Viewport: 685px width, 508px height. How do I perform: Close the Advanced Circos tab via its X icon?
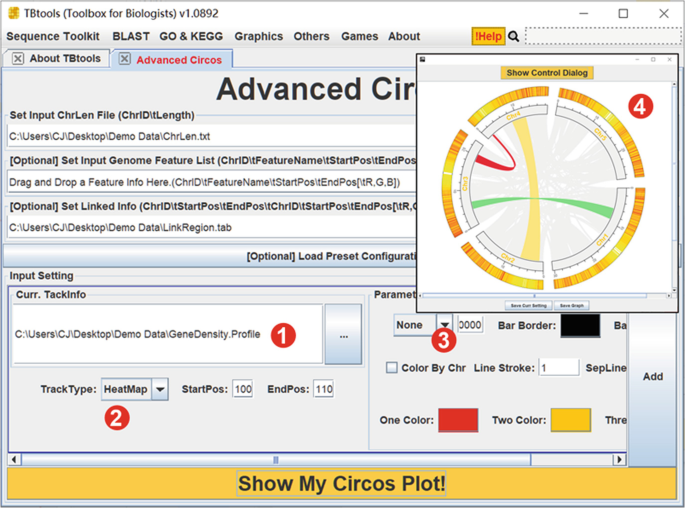pos(124,59)
